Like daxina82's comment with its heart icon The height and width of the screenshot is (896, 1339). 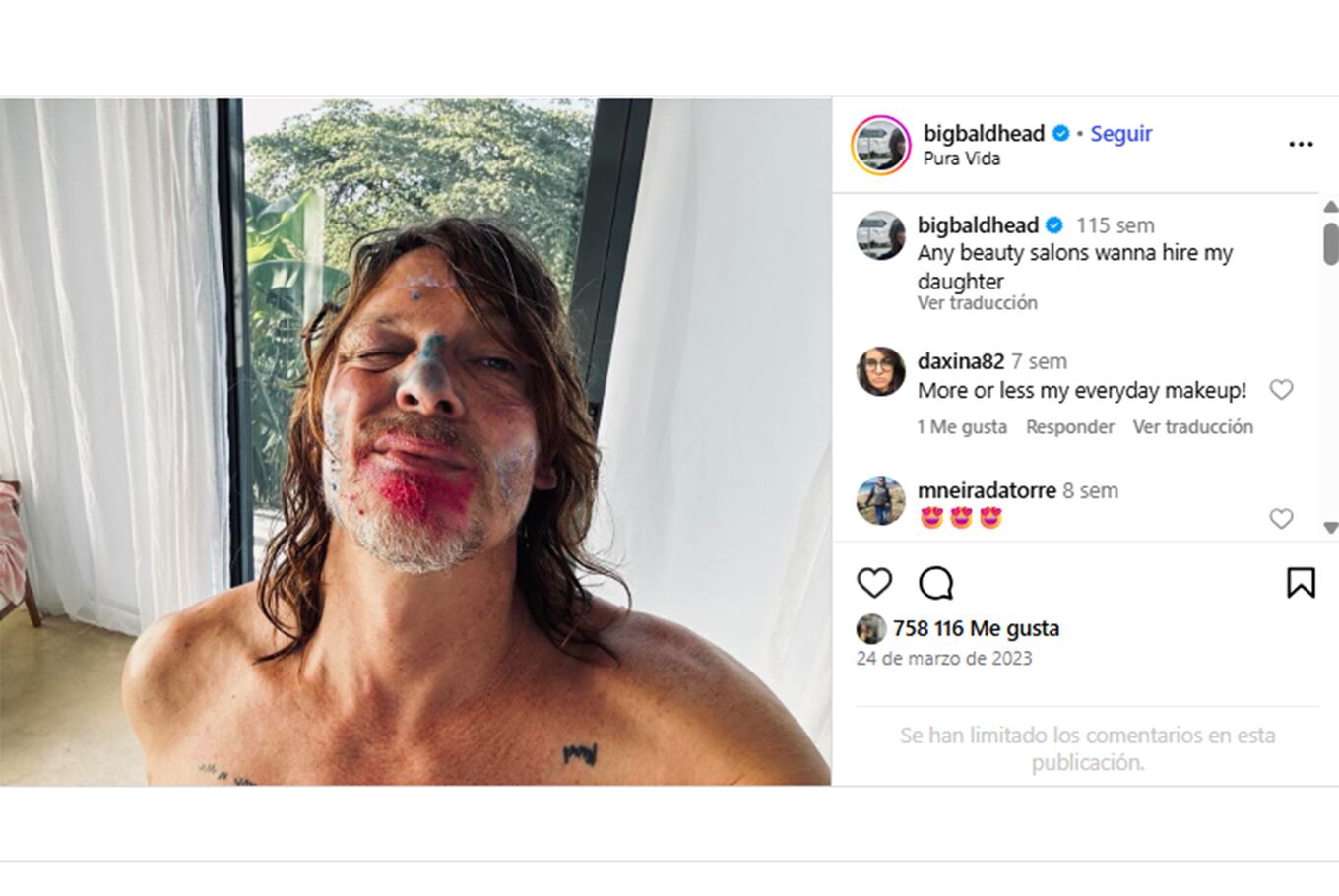click(x=1282, y=390)
